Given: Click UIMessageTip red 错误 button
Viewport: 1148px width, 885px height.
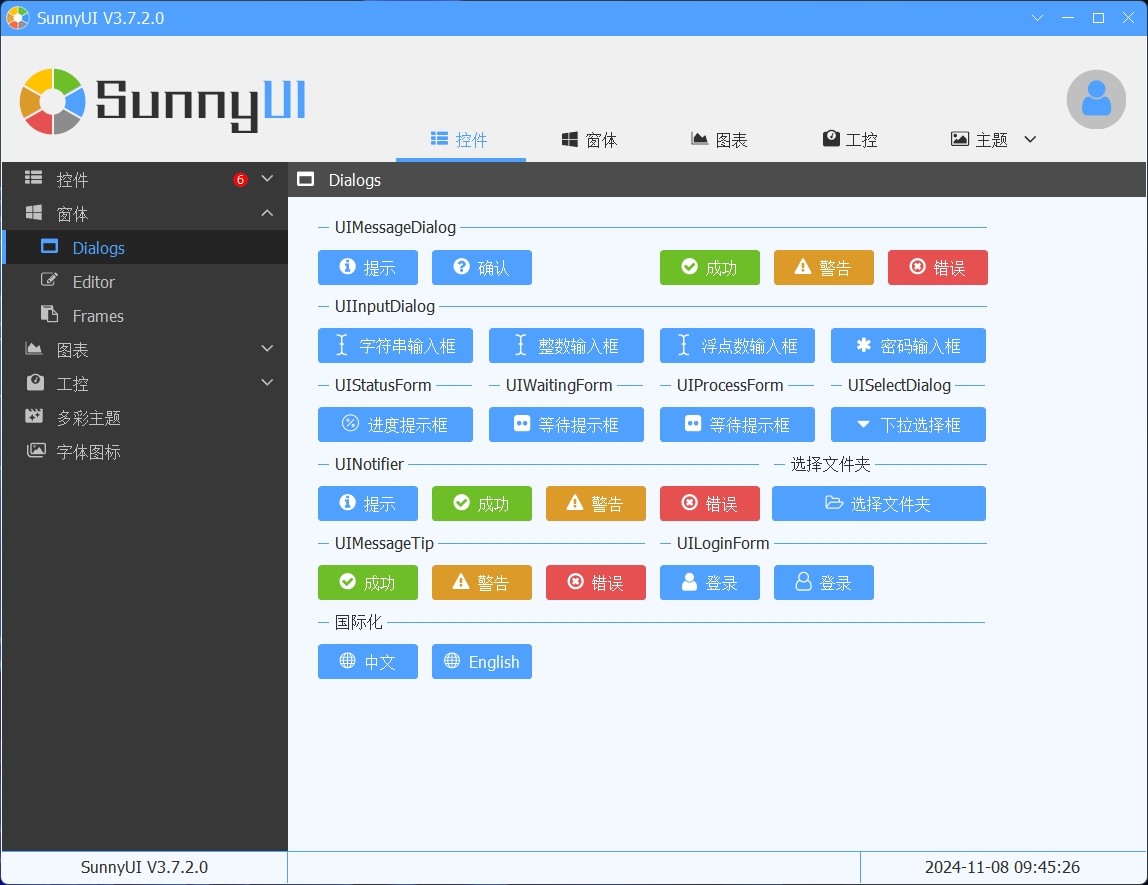Looking at the screenshot, I should coord(596,583).
